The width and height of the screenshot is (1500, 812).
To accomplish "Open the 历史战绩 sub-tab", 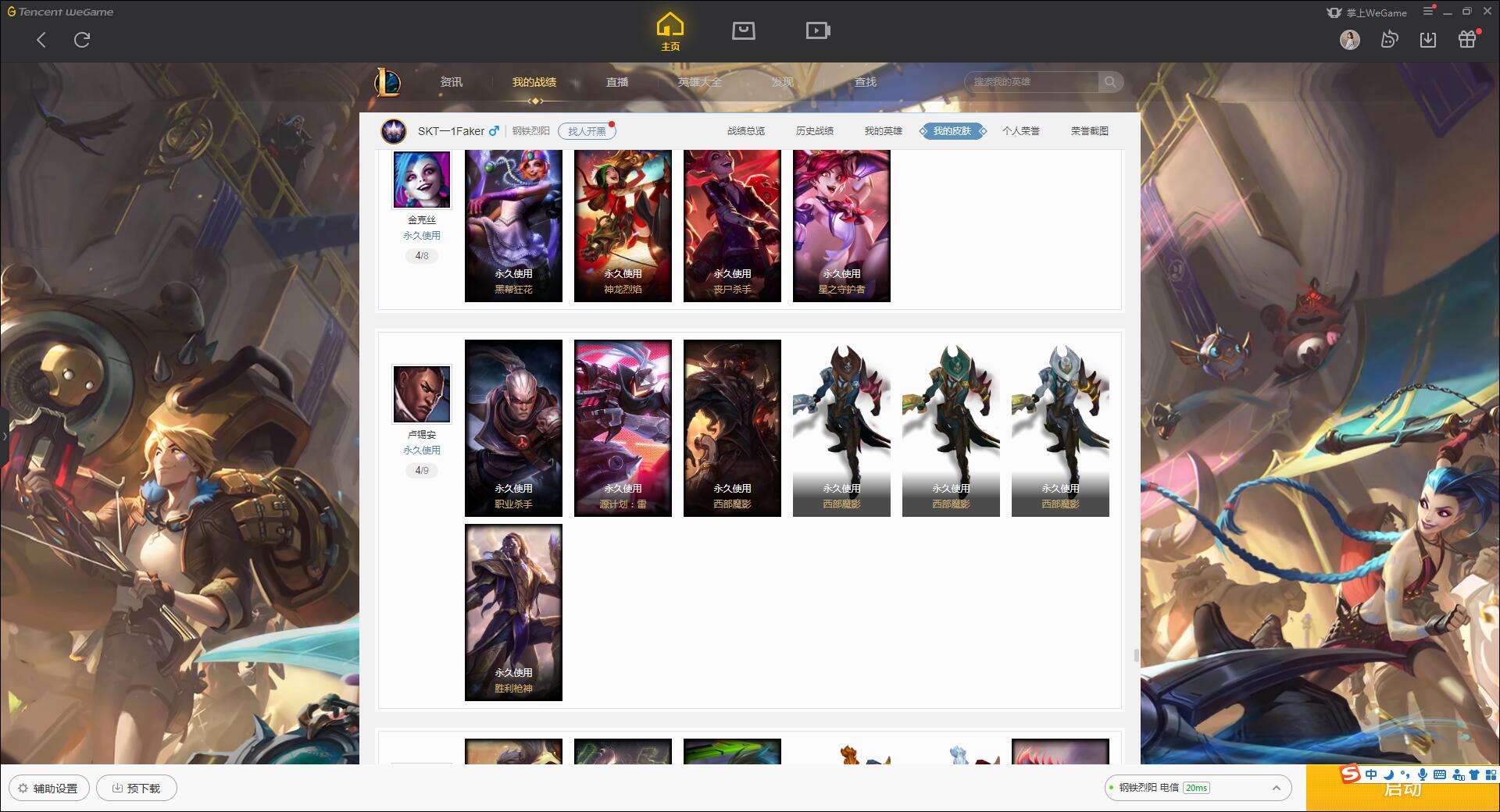I will 815,131.
